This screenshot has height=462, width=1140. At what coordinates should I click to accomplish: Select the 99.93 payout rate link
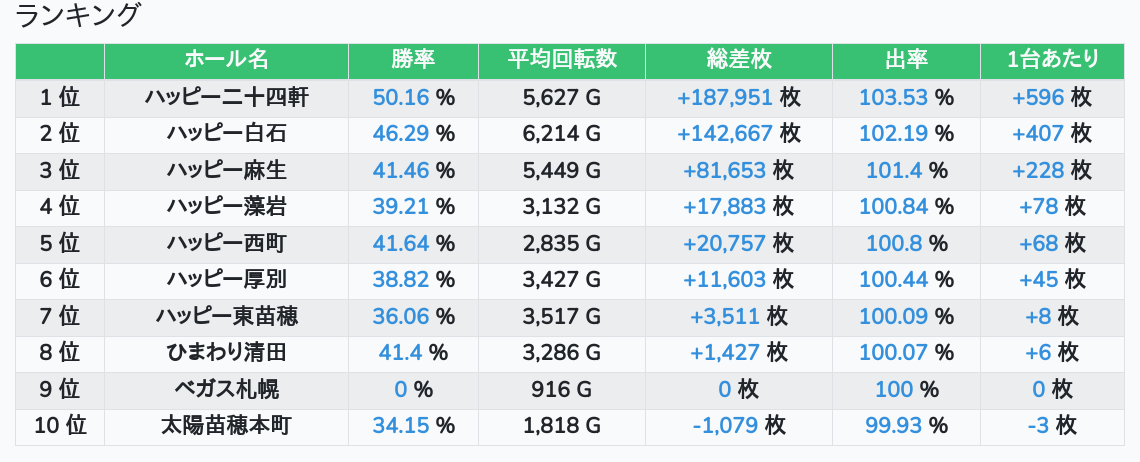(x=892, y=426)
